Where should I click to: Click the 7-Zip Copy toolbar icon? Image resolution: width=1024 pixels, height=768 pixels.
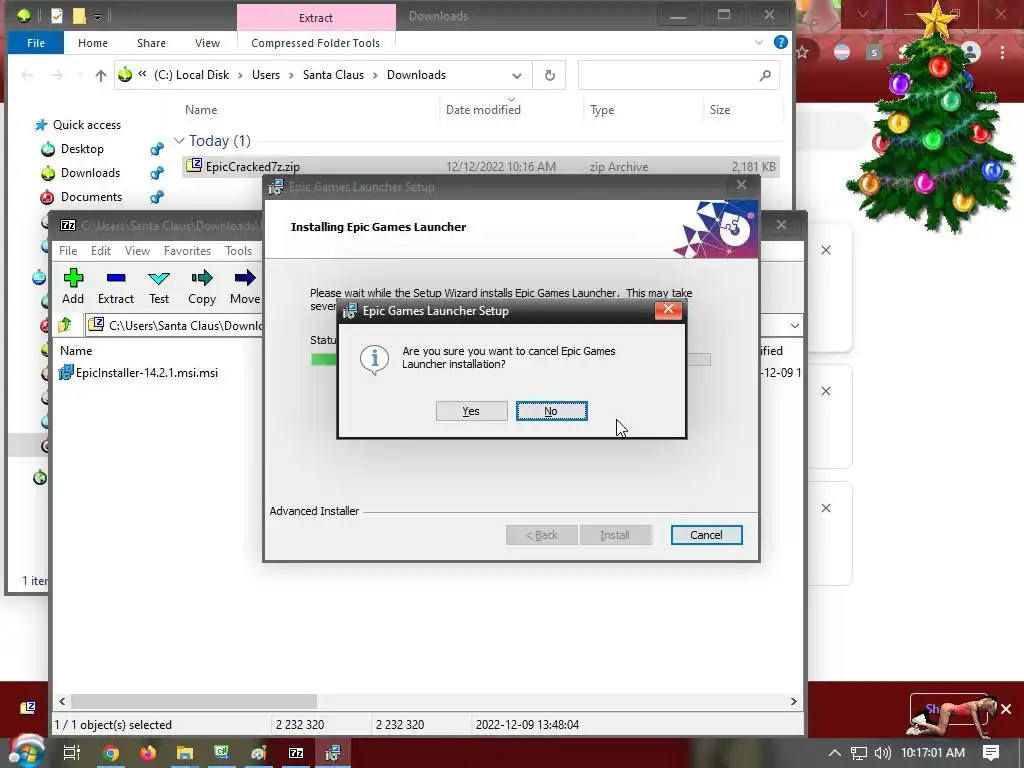click(x=202, y=286)
